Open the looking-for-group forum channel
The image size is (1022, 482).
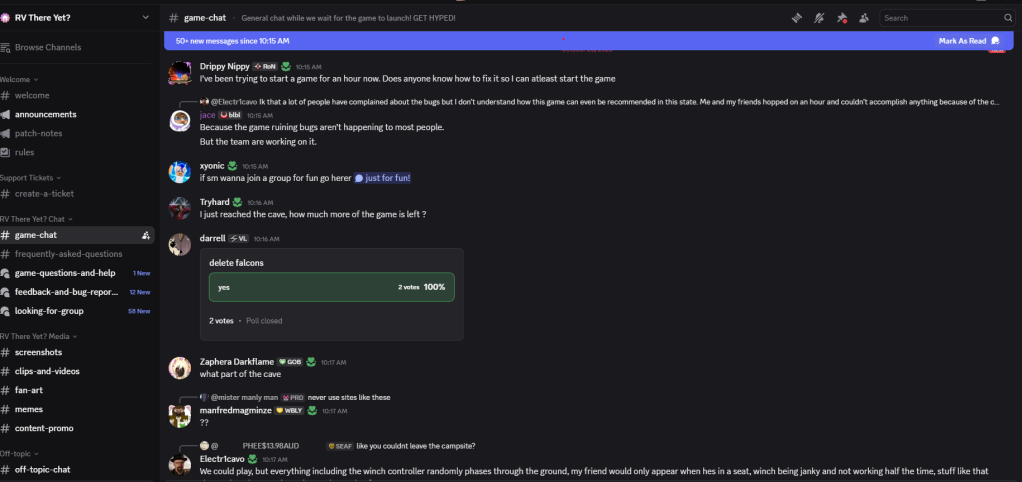click(49, 311)
